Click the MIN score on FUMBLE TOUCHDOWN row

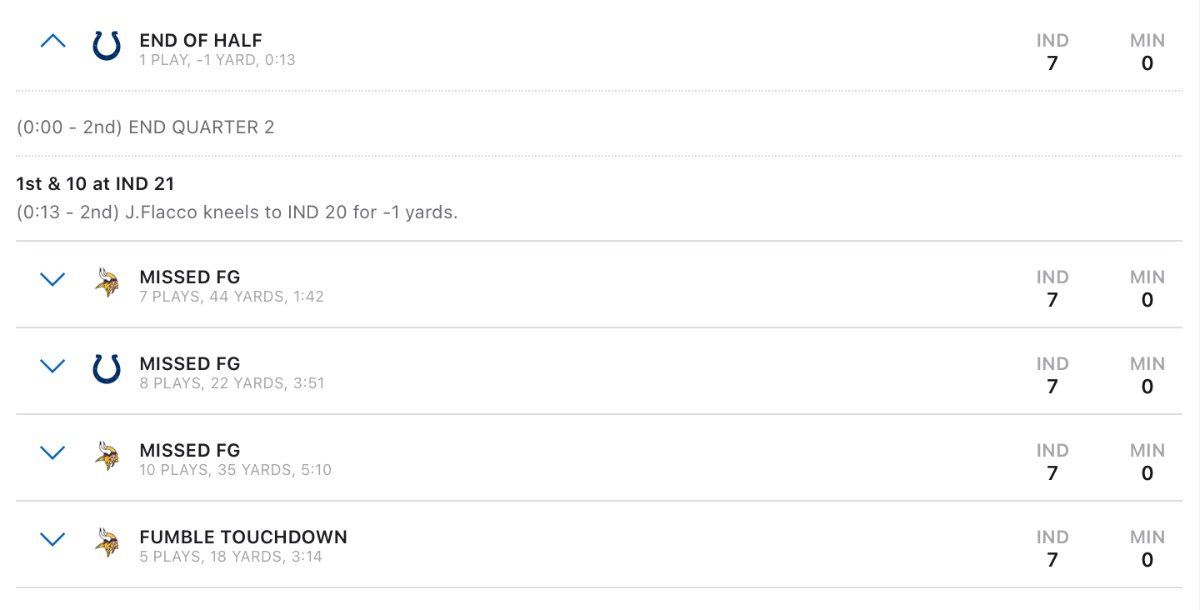[1147, 549]
